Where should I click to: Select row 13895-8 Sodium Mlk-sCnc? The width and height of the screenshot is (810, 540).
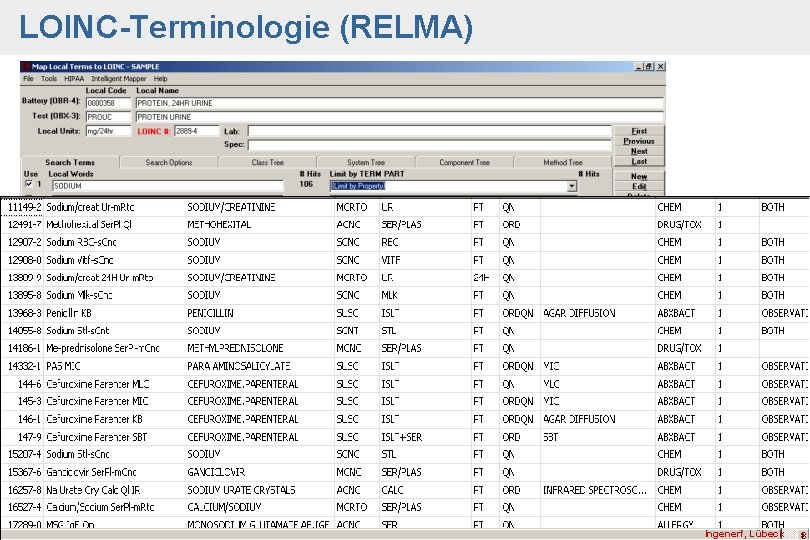(x=405, y=295)
